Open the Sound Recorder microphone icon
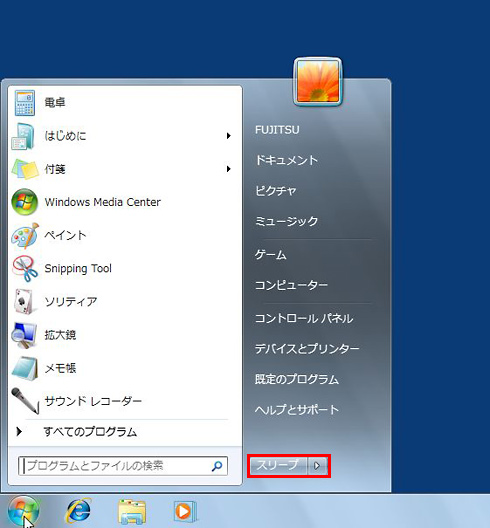The image size is (490, 528). pyautogui.click(x=25, y=401)
